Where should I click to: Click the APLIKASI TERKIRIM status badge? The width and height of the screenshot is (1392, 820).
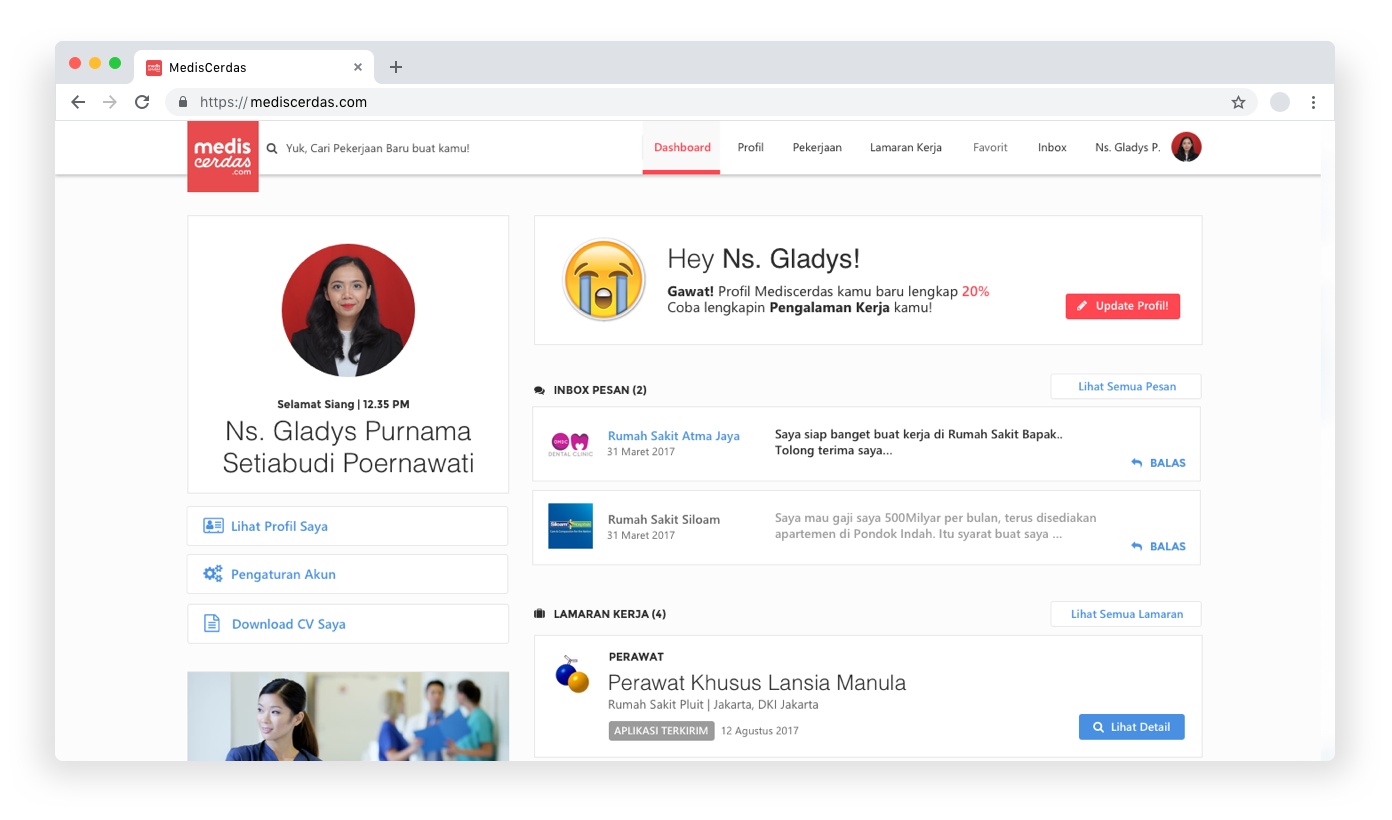coord(661,730)
